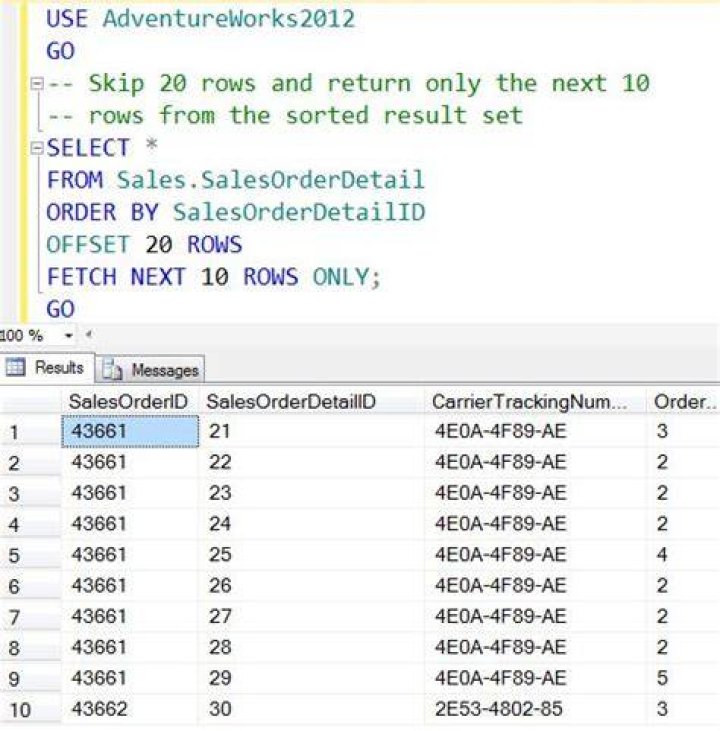Select SalesOrderDetailID cell 30
Viewport: 720px width, 731px height.
point(311,709)
